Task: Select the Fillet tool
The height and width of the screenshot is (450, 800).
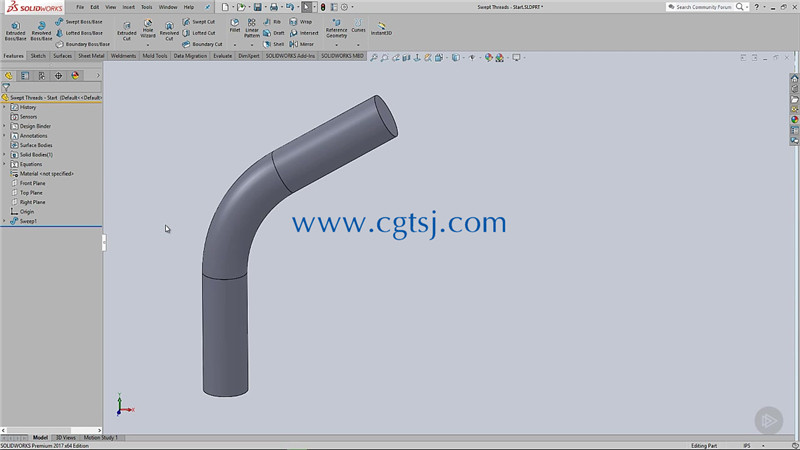Action: 235,26
